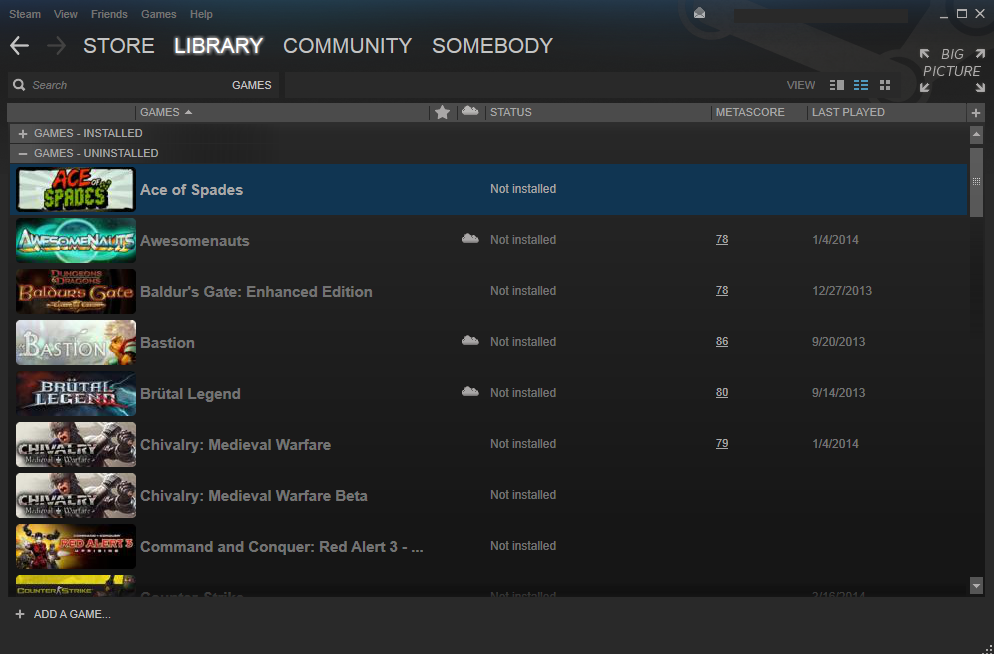The width and height of the screenshot is (994, 654).
Task: Open the Games menu
Action: (158, 14)
